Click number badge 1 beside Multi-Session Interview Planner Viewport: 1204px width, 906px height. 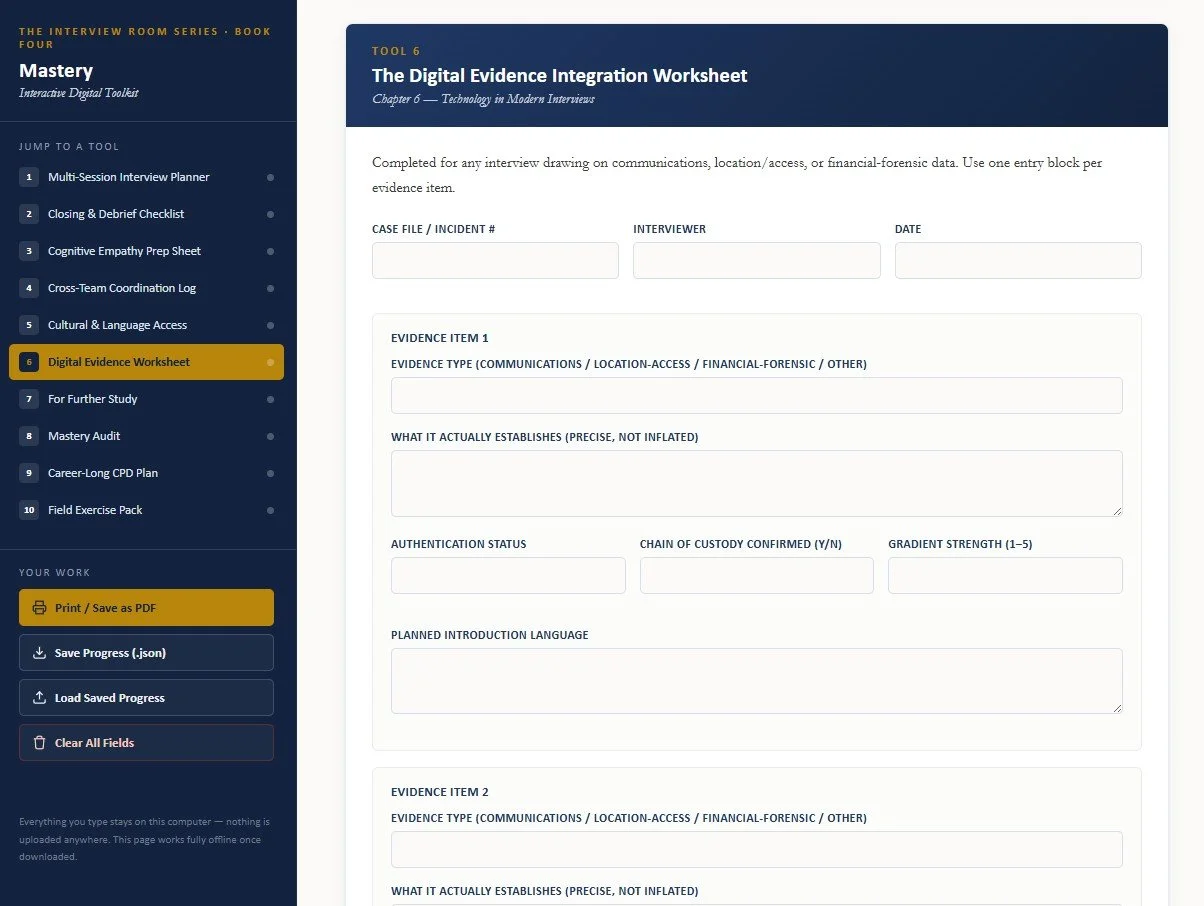pyautogui.click(x=29, y=177)
